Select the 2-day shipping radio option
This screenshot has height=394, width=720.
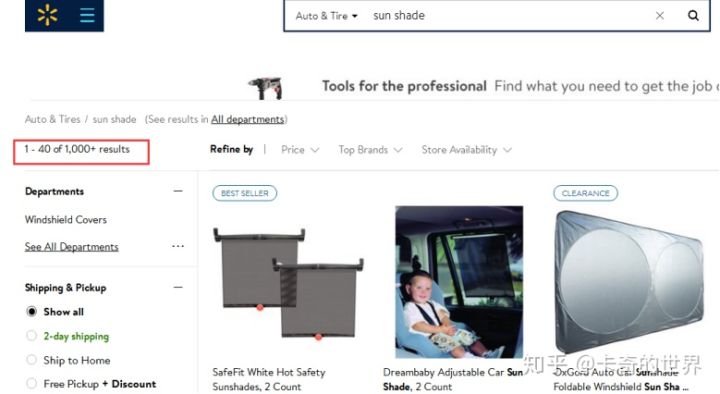pyautogui.click(x=31, y=336)
